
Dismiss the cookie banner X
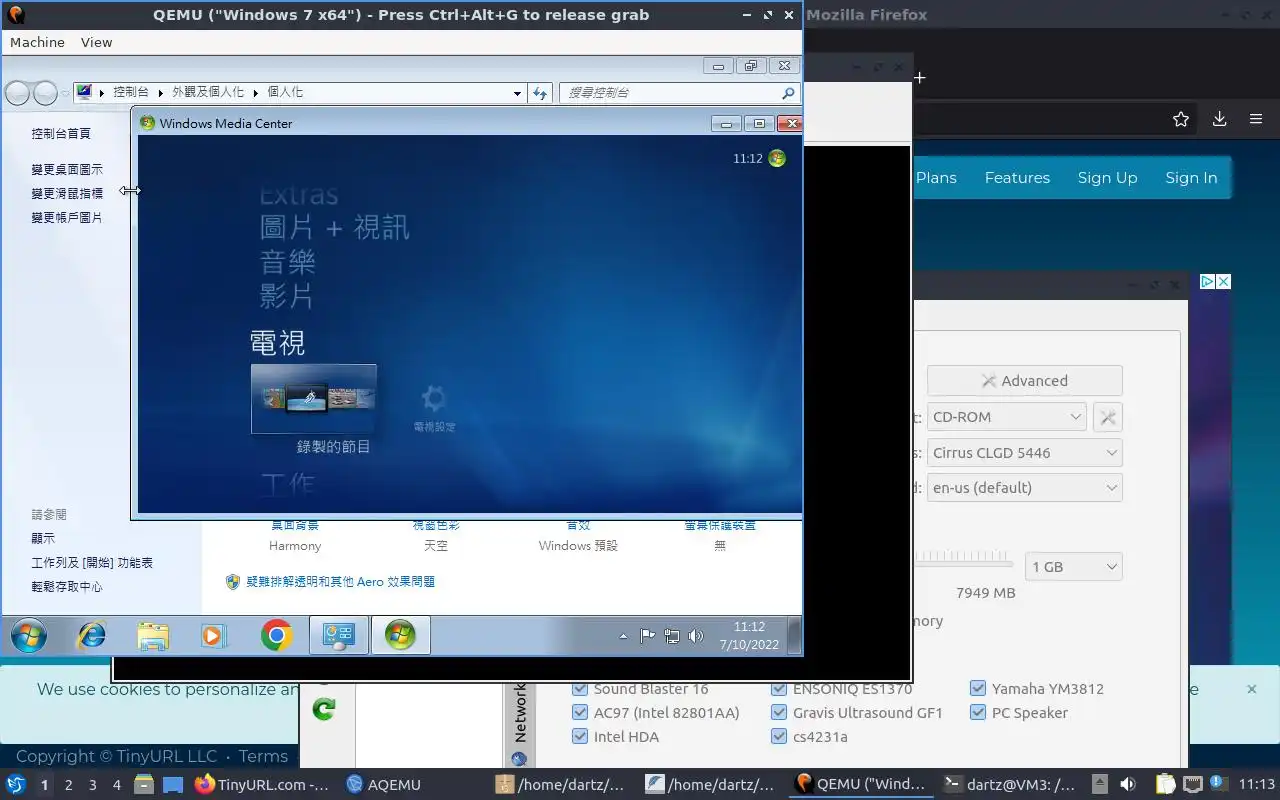pyautogui.click(x=1251, y=689)
